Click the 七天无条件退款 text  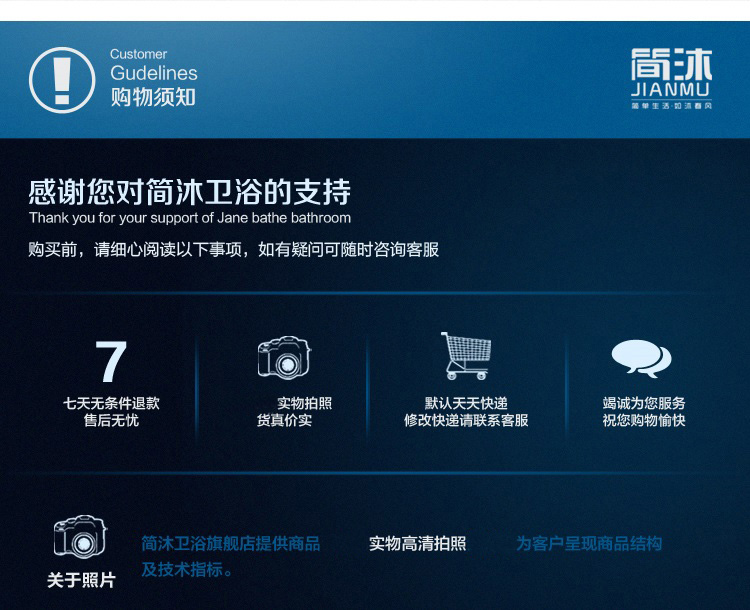click(x=111, y=403)
